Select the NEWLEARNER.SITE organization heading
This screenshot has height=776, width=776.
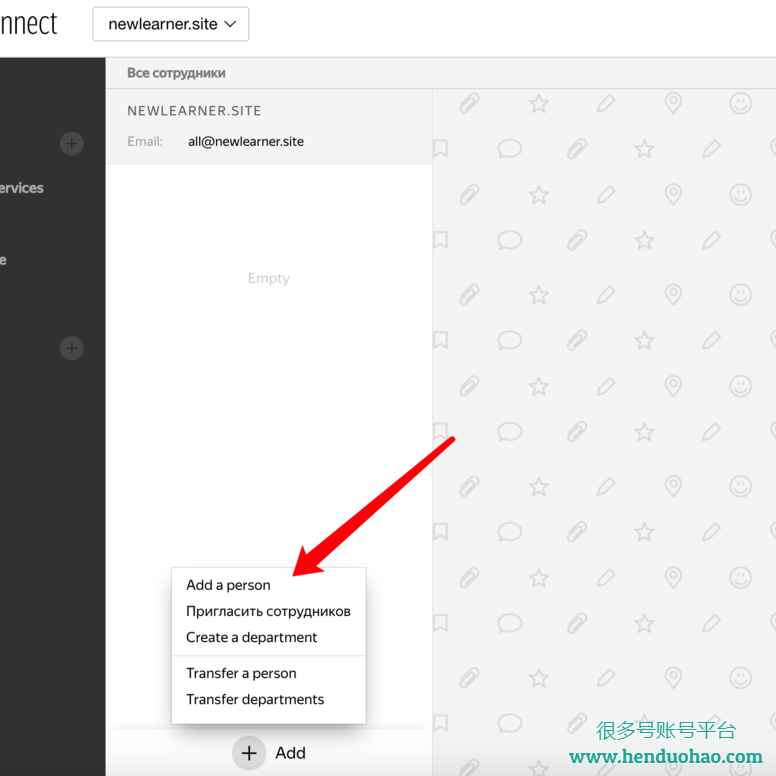(x=194, y=111)
